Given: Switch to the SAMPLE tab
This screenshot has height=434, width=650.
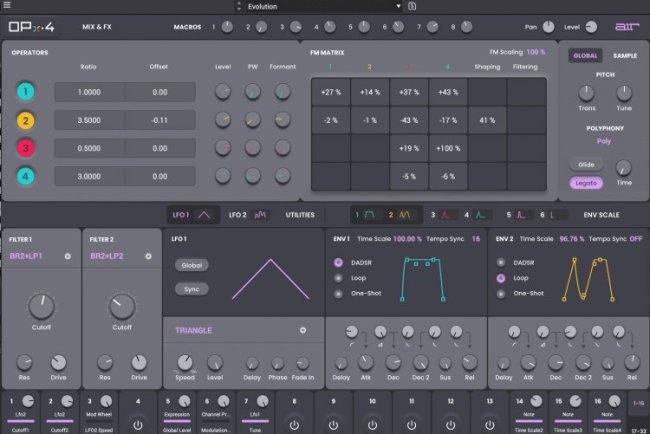Looking at the screenshot, I should tap(625, 56).
